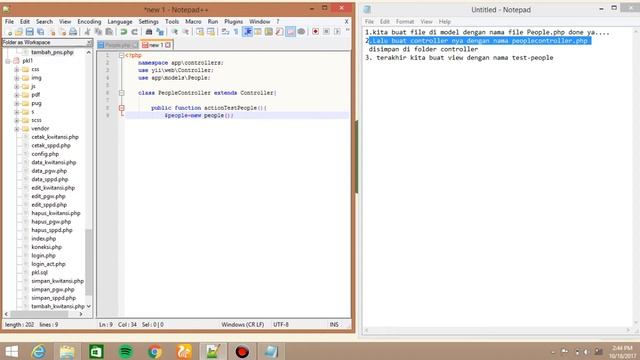Click the New file icon in Notepad++ toolbar
The image size is (640, 360).
[x=9, y=32]
